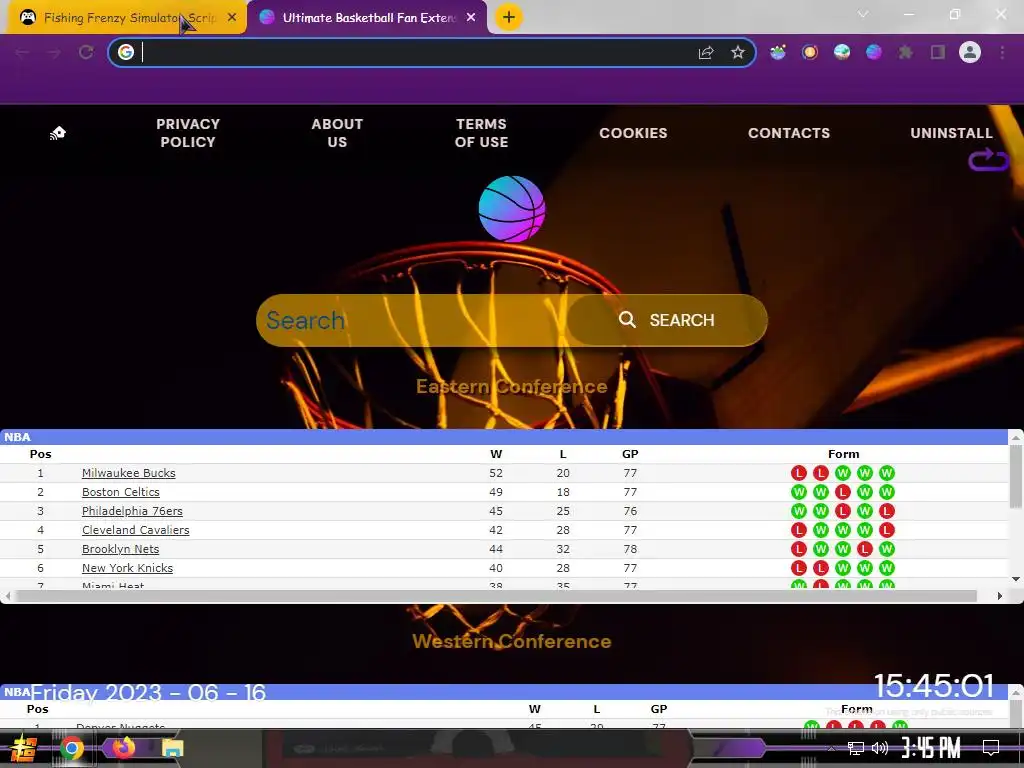
Task: Open the New York Knicks team link
Action: pyautogui.click(x=127, y=568)
